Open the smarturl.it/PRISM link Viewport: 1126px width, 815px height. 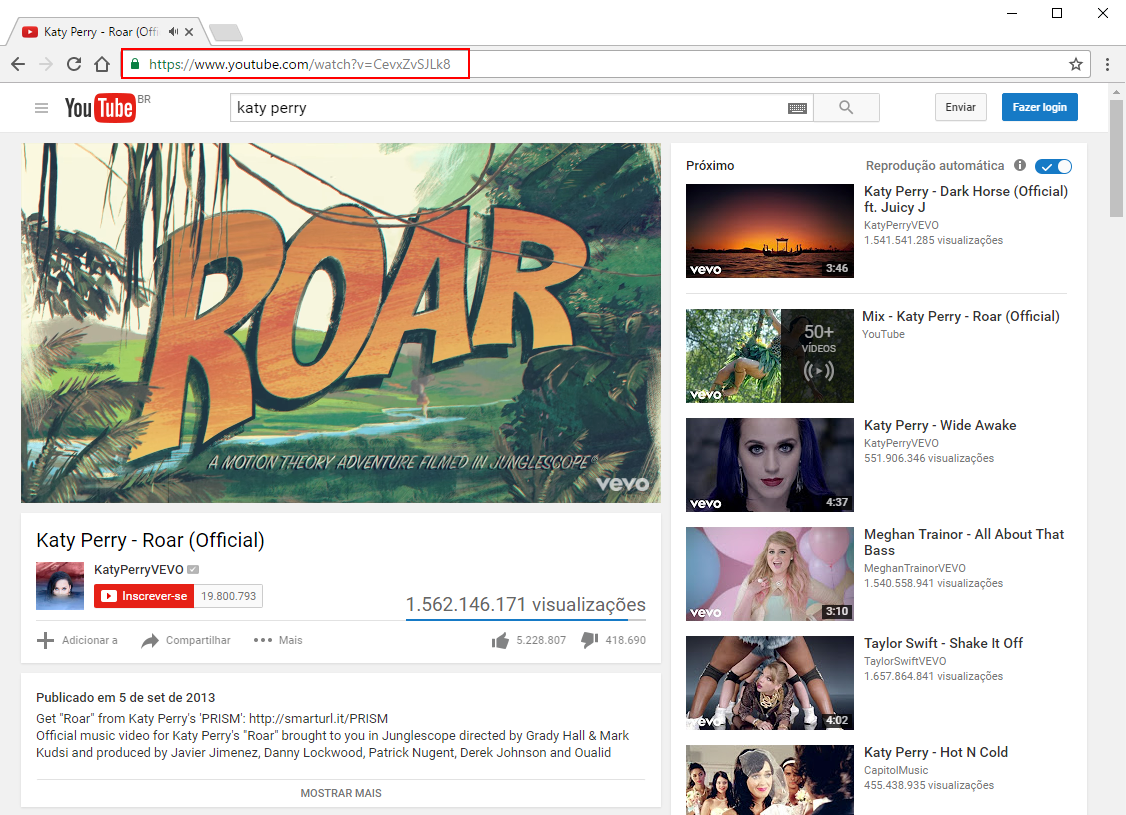318,718
